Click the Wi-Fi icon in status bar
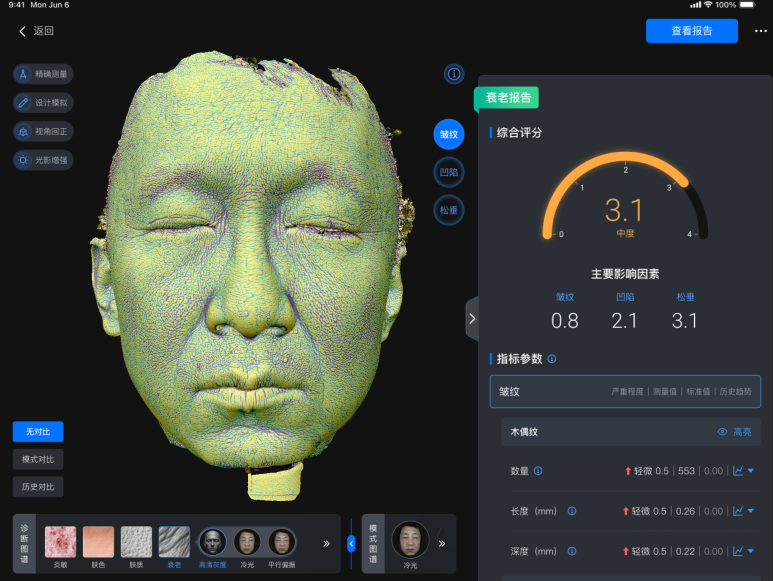773x581 pixels. click(x=708, y=4)
